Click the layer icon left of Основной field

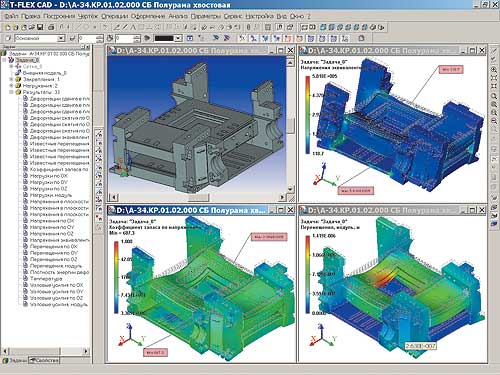point(8,38)
